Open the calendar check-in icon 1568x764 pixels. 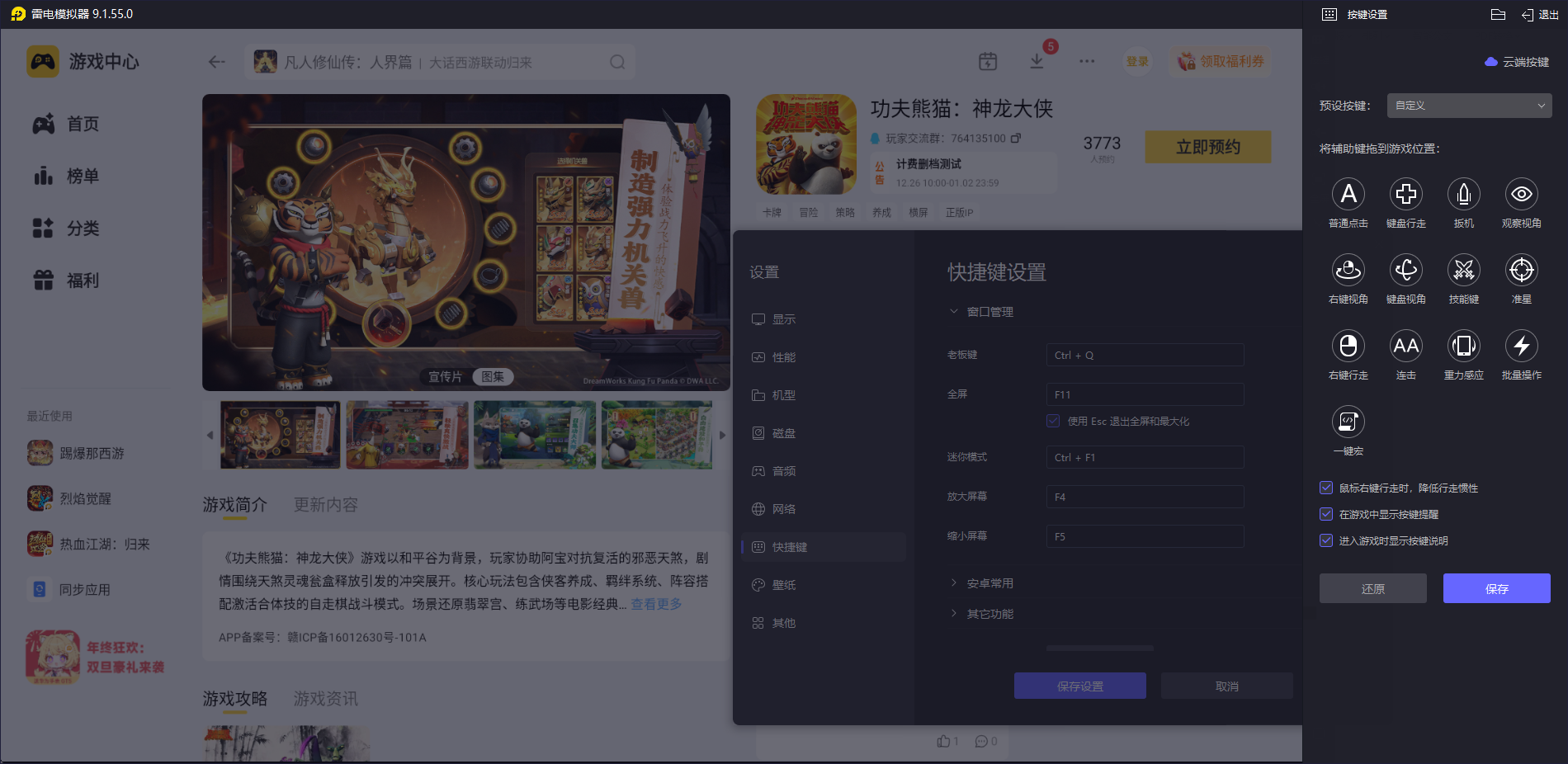pos(988,61)
